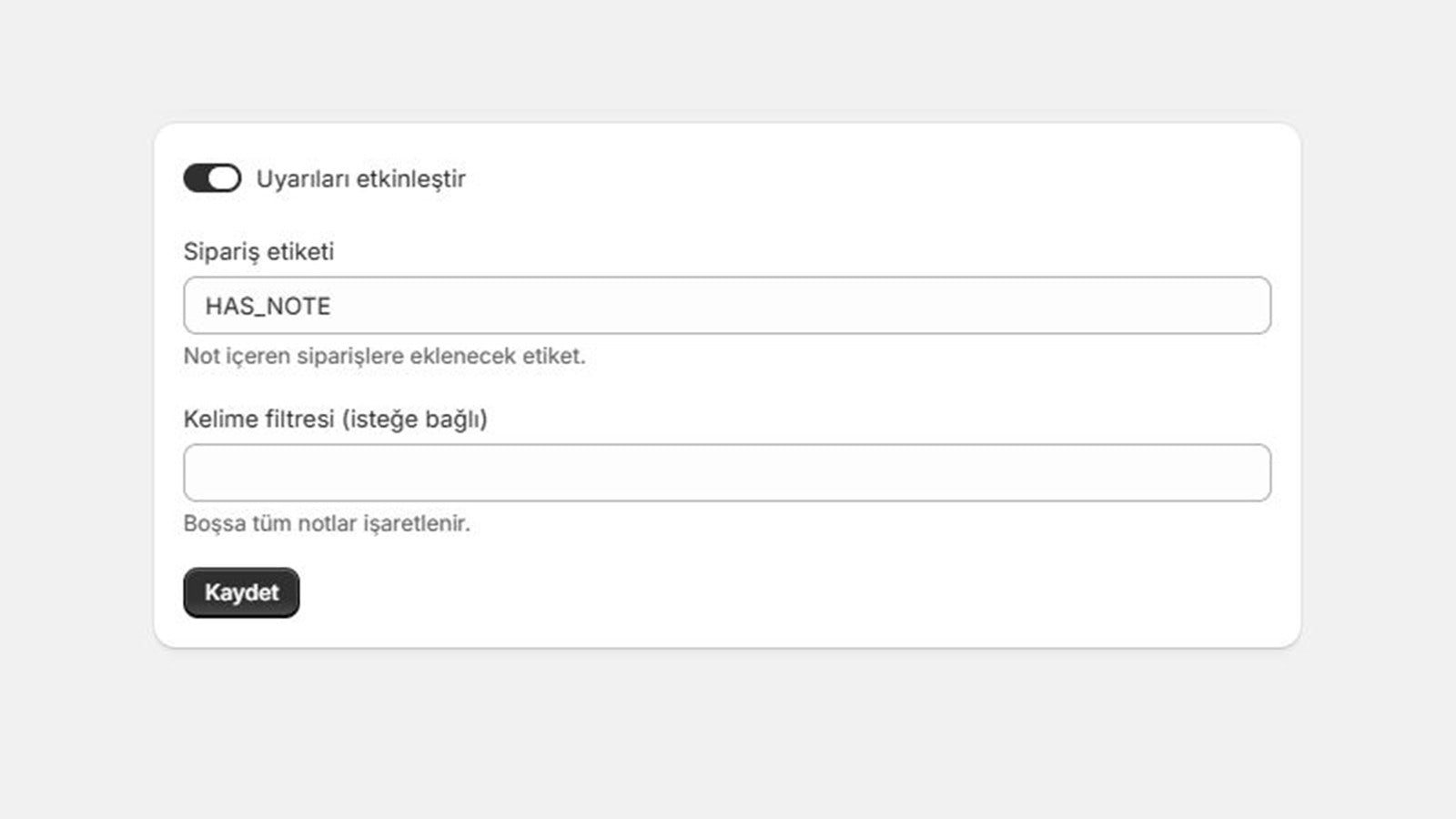The image size is (1456, 819).
Task: Click help text 'Not içeren siparişlere eklenecek etiket.'
Action: 384,356
